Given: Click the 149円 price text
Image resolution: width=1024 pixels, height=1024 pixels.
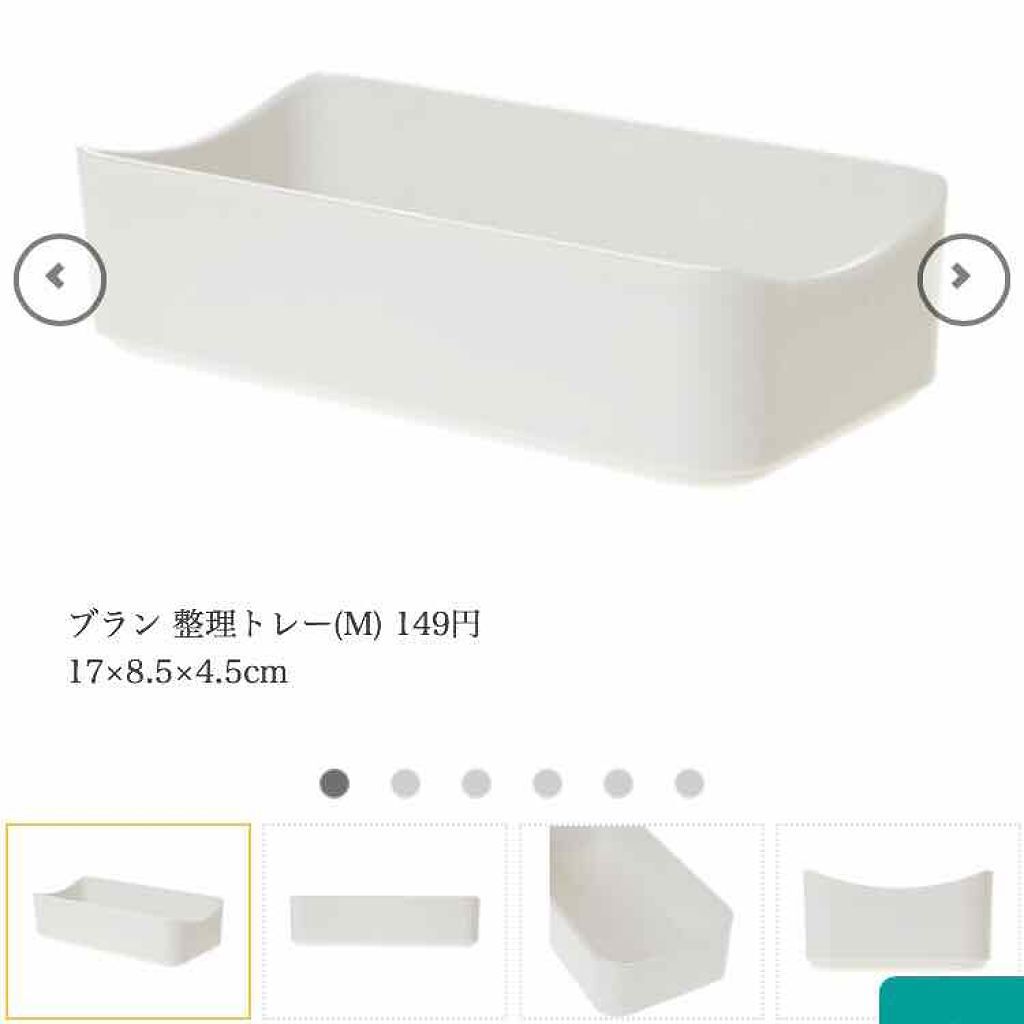Looking at the screenshot, I should (x=438, y=625).
